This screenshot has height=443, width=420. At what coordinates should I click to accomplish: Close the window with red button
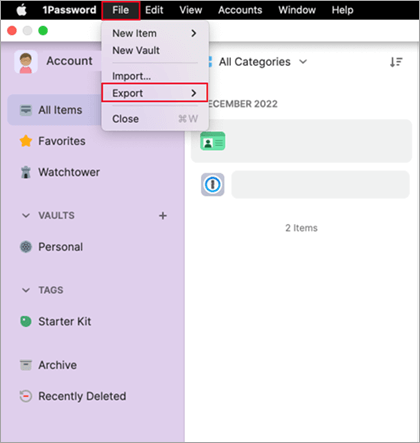coord(12,31)
